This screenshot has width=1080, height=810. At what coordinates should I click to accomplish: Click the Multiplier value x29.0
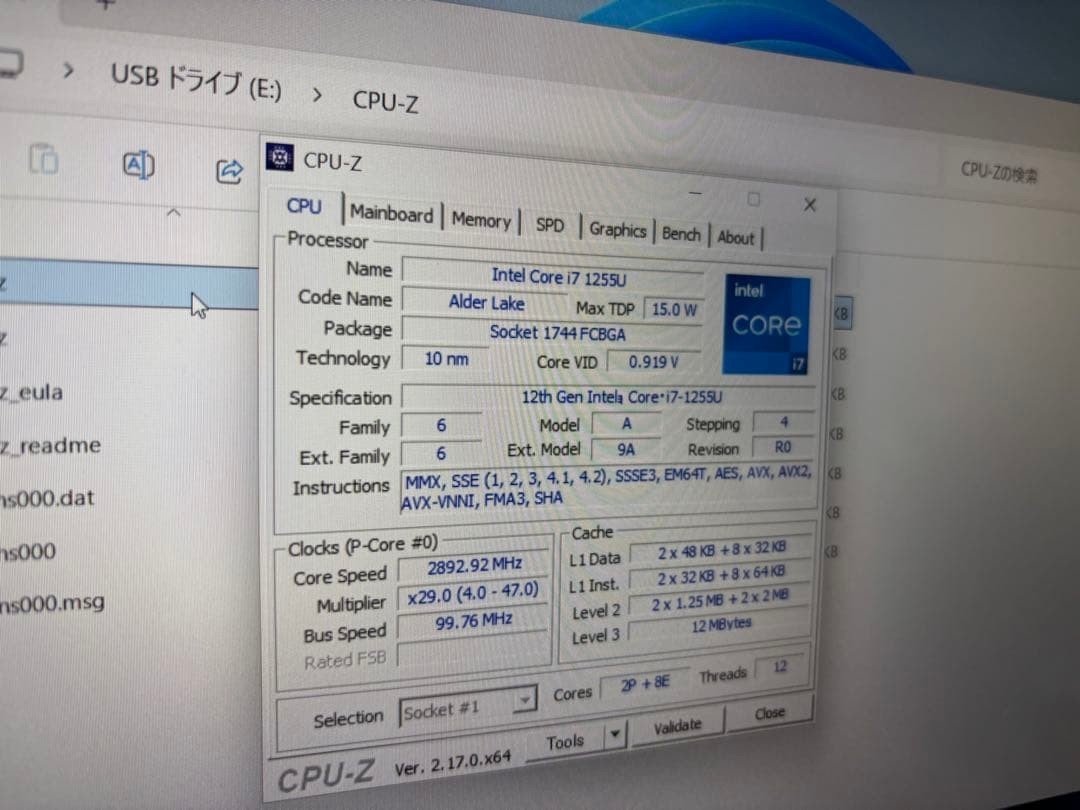472,592
